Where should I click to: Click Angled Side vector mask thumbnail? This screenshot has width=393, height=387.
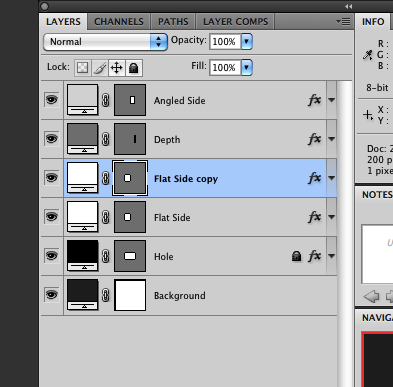coord(130,100)
